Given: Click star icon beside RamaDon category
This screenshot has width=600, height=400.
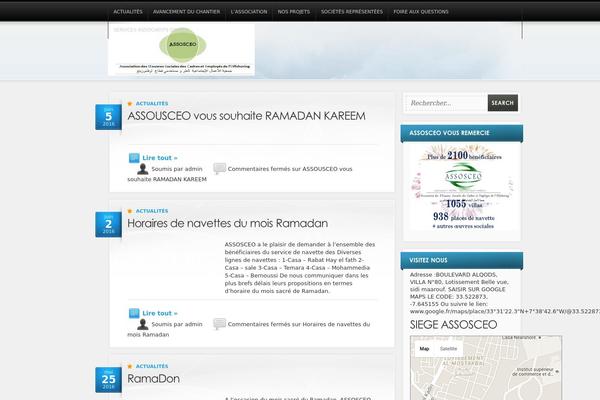Looking at the screenshot, I should pos(130,366).
